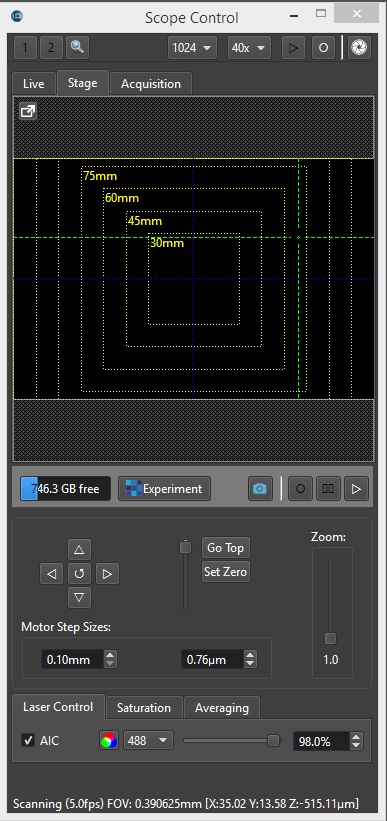
Task: Click the laser power slider handle
Action: [273, 740]
